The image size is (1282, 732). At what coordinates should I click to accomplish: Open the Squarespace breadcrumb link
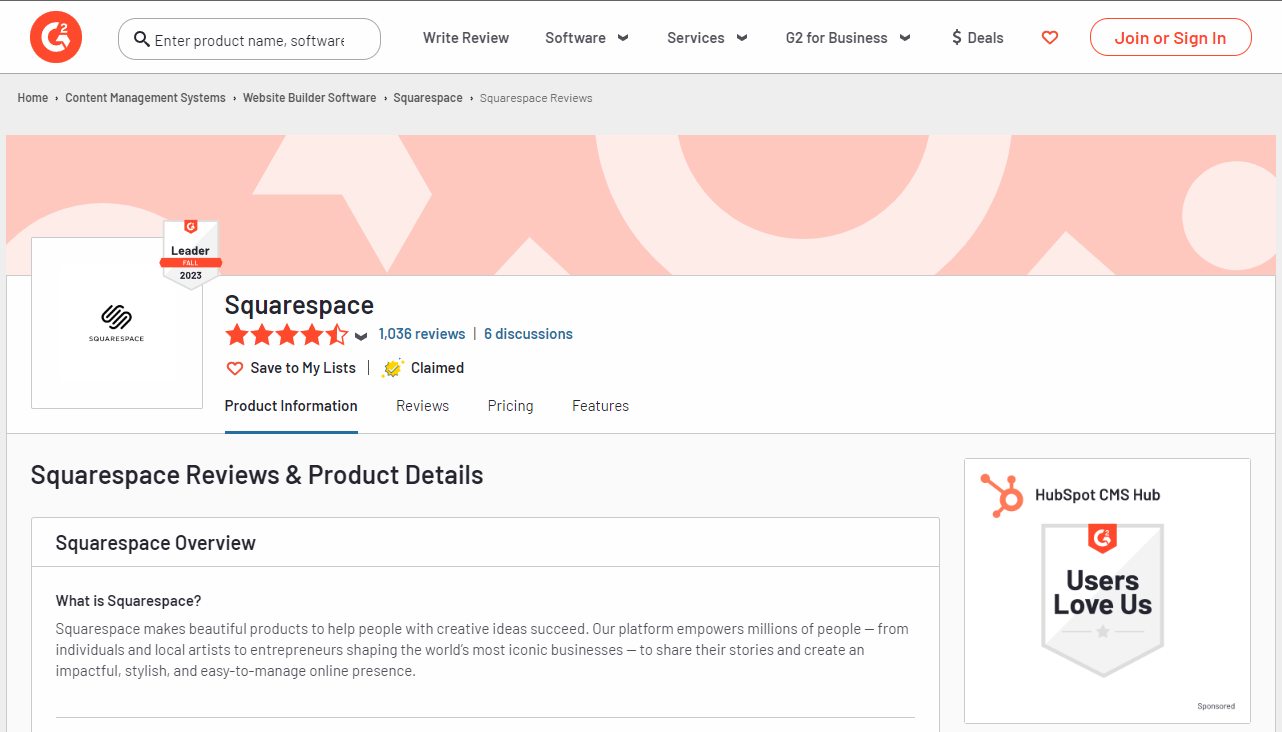(x=428, y=98)
